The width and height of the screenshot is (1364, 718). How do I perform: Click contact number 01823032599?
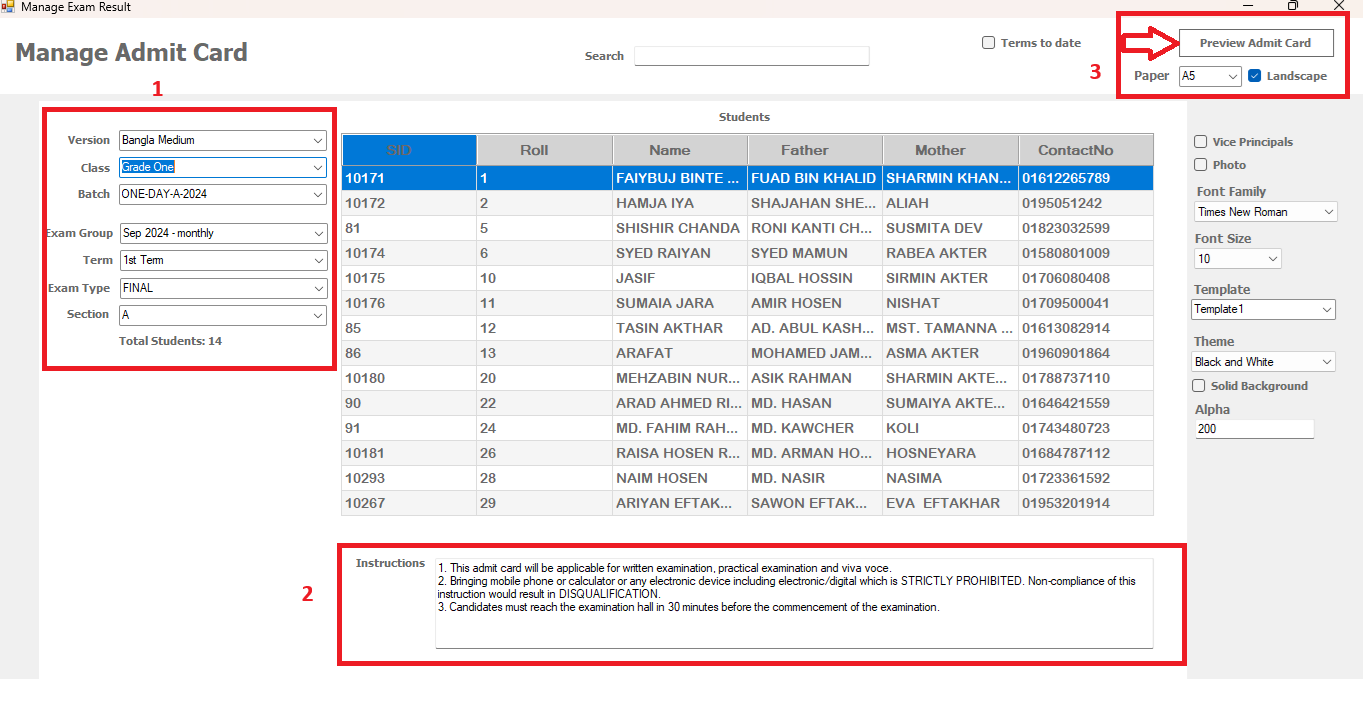click(x=1086, y=228)
